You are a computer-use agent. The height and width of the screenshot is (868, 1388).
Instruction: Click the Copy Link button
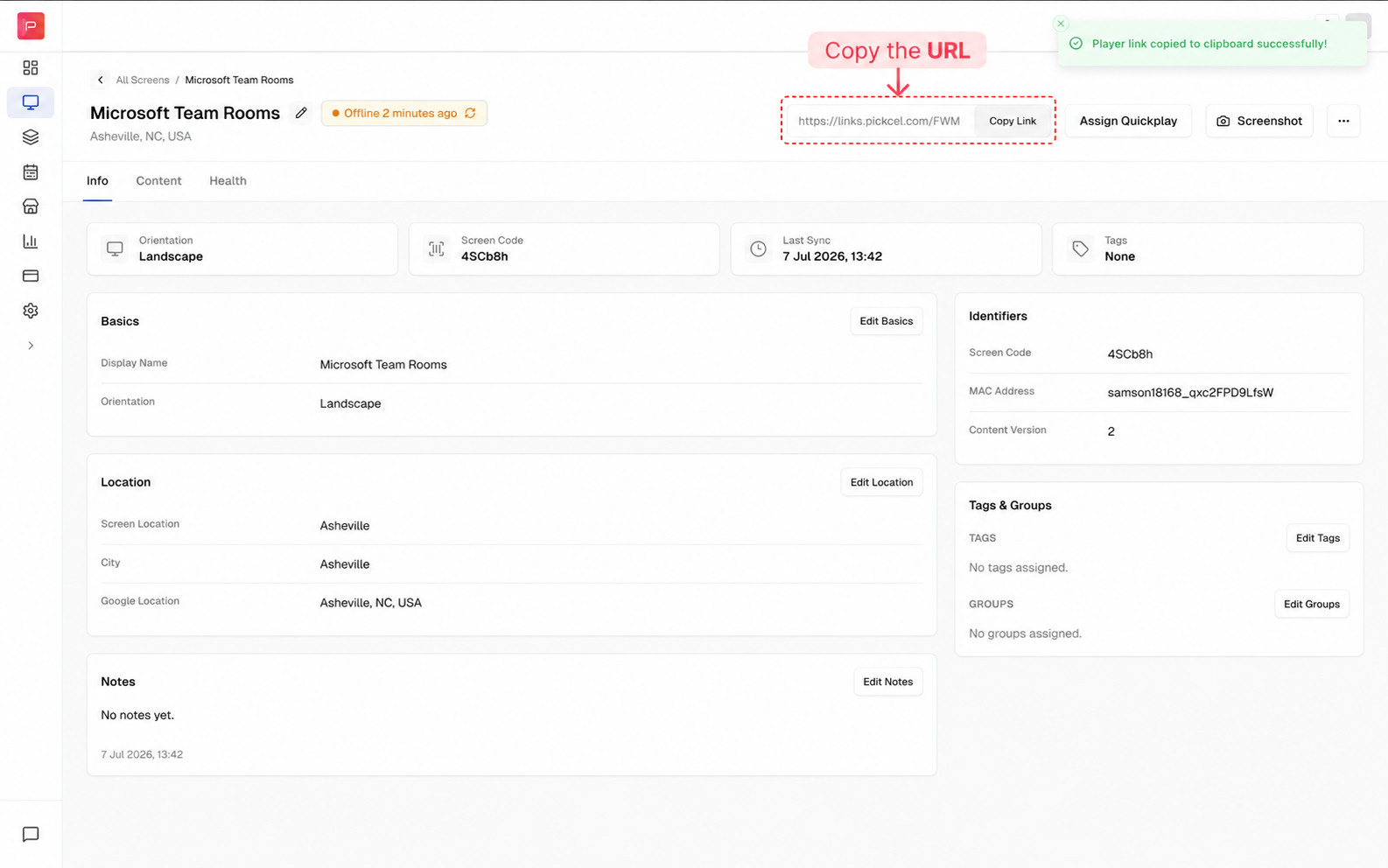(x=1013, y=121)
